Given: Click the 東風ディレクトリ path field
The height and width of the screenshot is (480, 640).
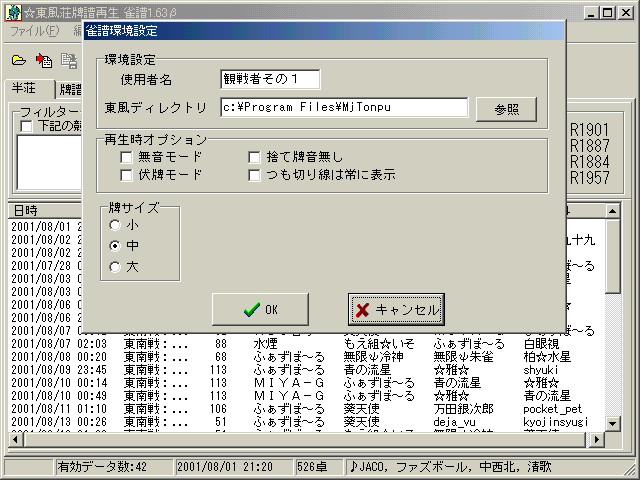Looking at the screenshot, I should pyautogui.click(x=344, y=108).
